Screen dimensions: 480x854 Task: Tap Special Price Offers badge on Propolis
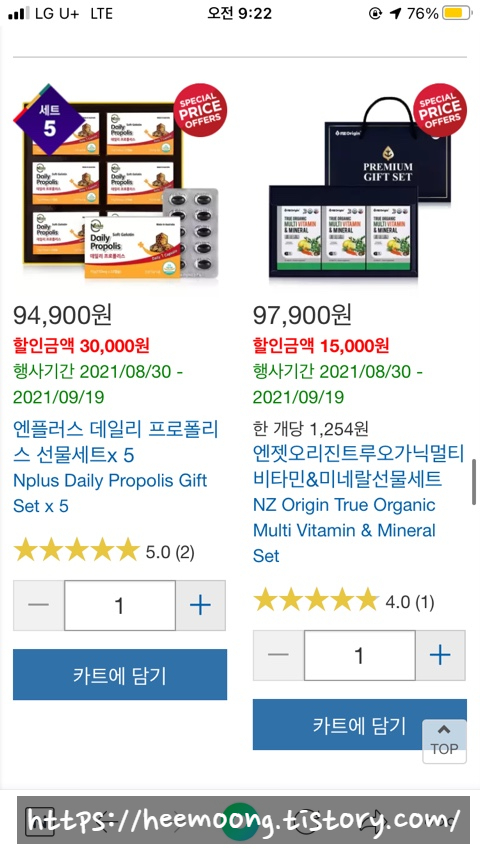click(200, 110)
